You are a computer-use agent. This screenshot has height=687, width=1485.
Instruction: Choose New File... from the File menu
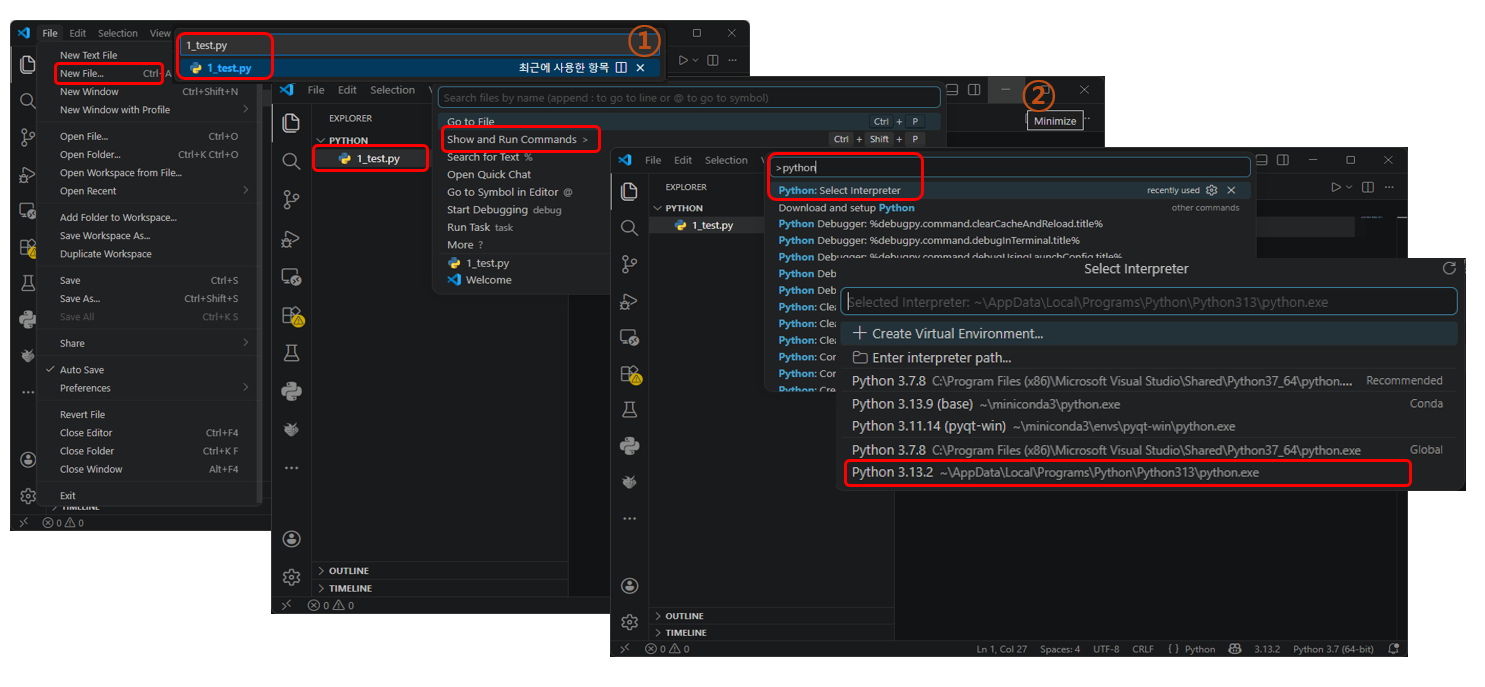click(82, 74)
